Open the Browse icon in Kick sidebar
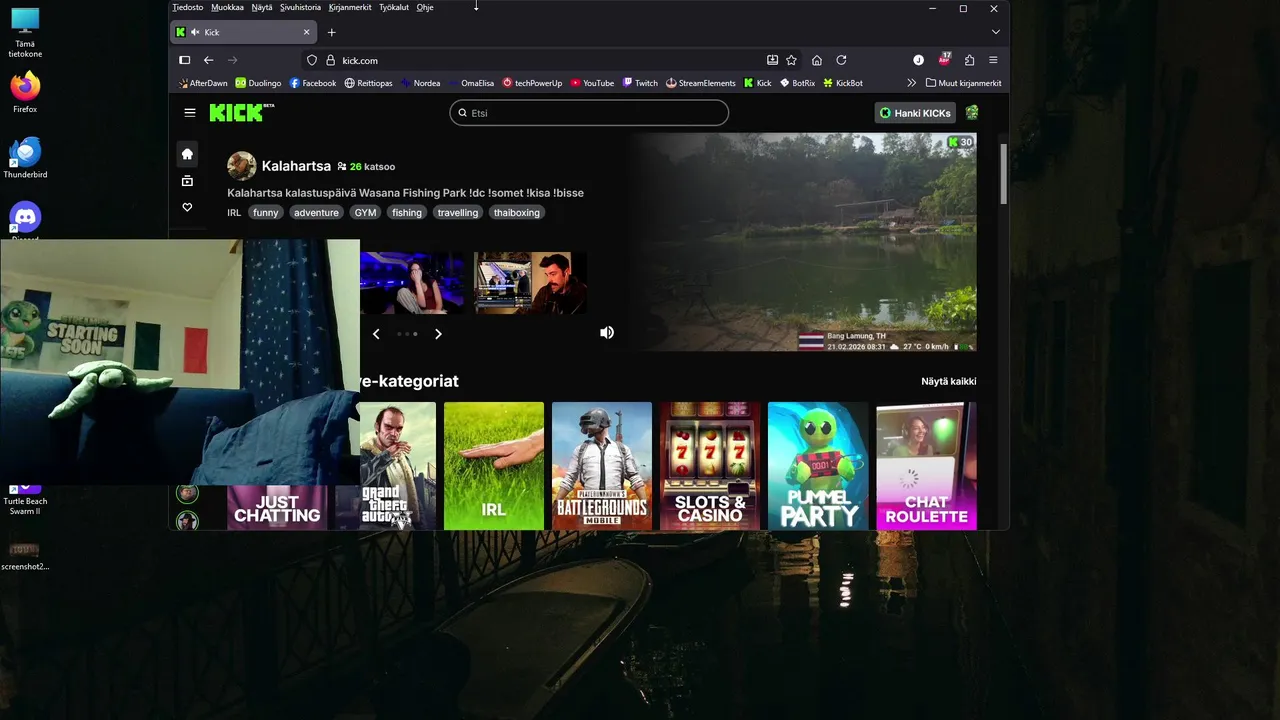1280x720 pixels. (x=187, y=181)
